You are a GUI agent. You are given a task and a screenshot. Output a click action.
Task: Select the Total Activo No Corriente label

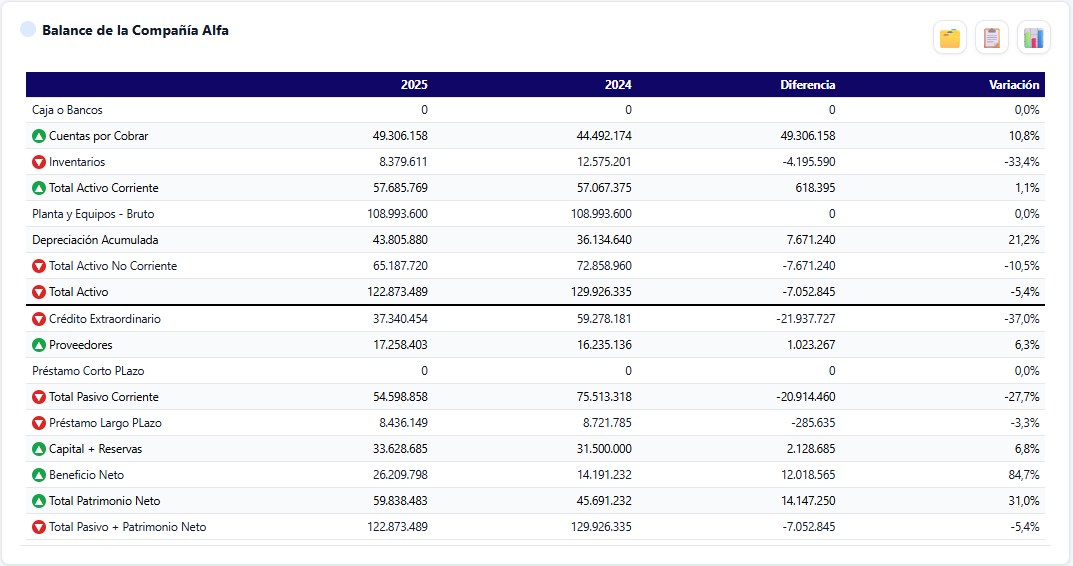click(x=113, y=266)
